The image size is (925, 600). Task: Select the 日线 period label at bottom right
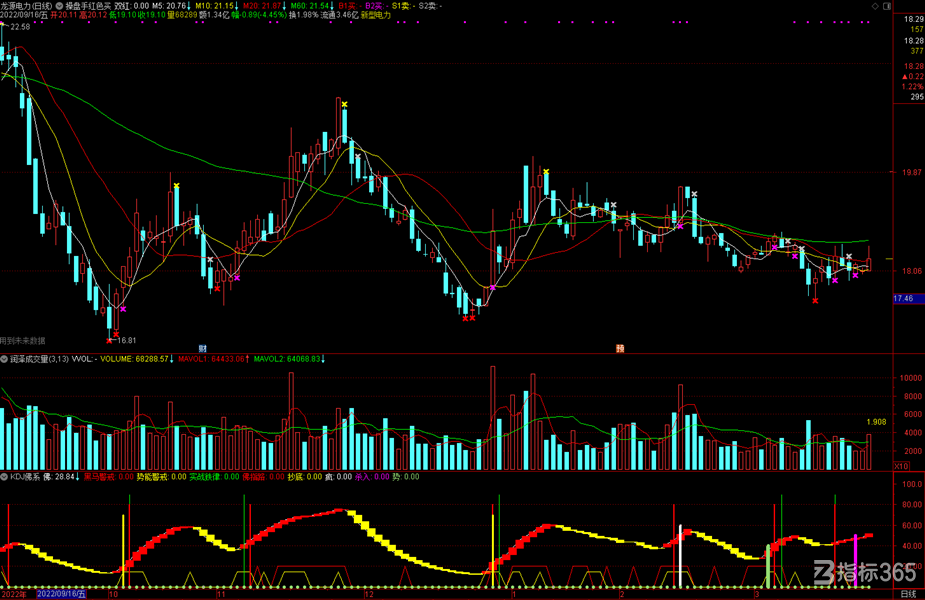click(908, 594)
